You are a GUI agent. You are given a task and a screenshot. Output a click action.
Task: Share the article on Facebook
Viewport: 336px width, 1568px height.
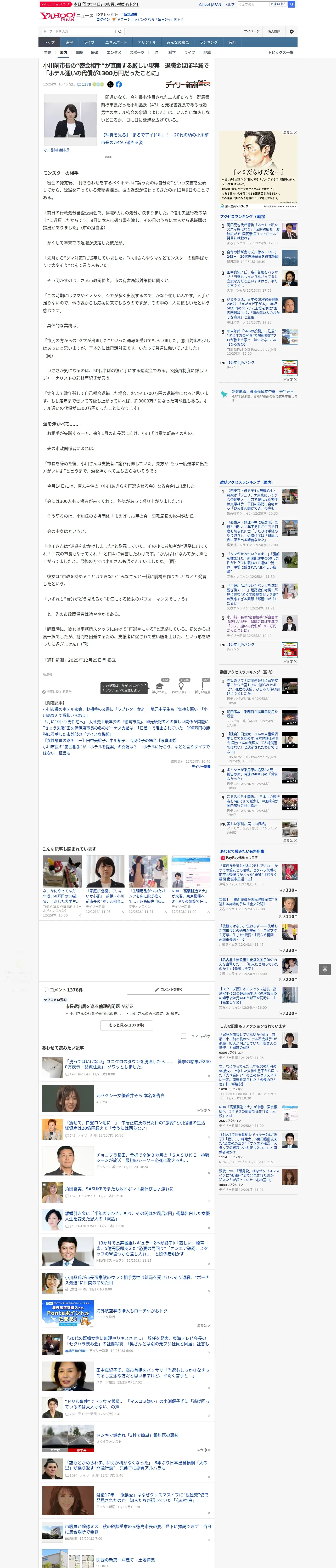pyautogui.click(x=119, y=85)
